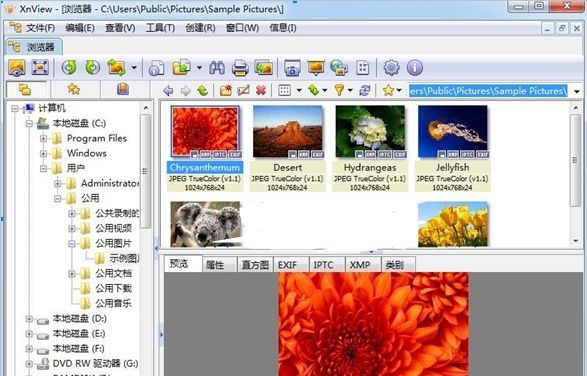Image resolution: width=587 pixels, height=376 pixels.
Task: Expand the address path history dropdown
Action: tap(577, 91)
